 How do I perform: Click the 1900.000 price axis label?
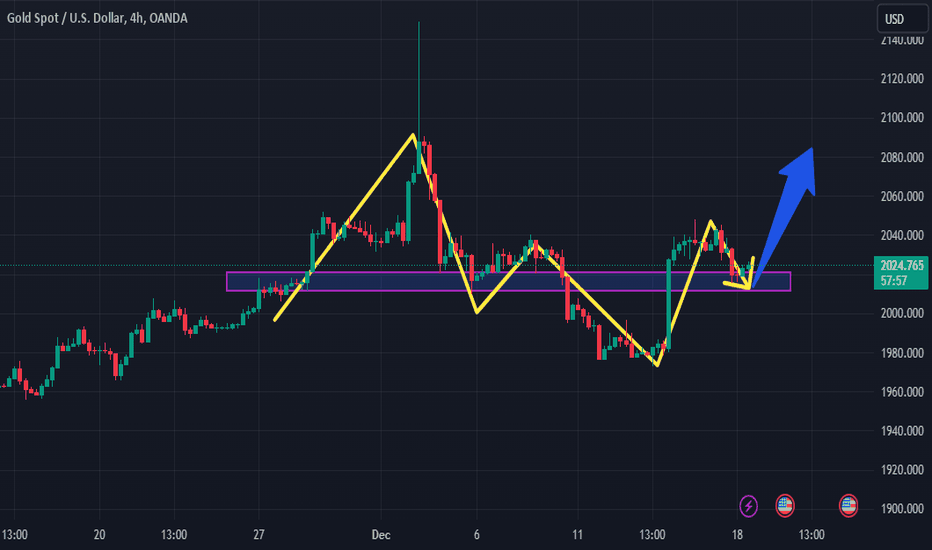(902, 509)
